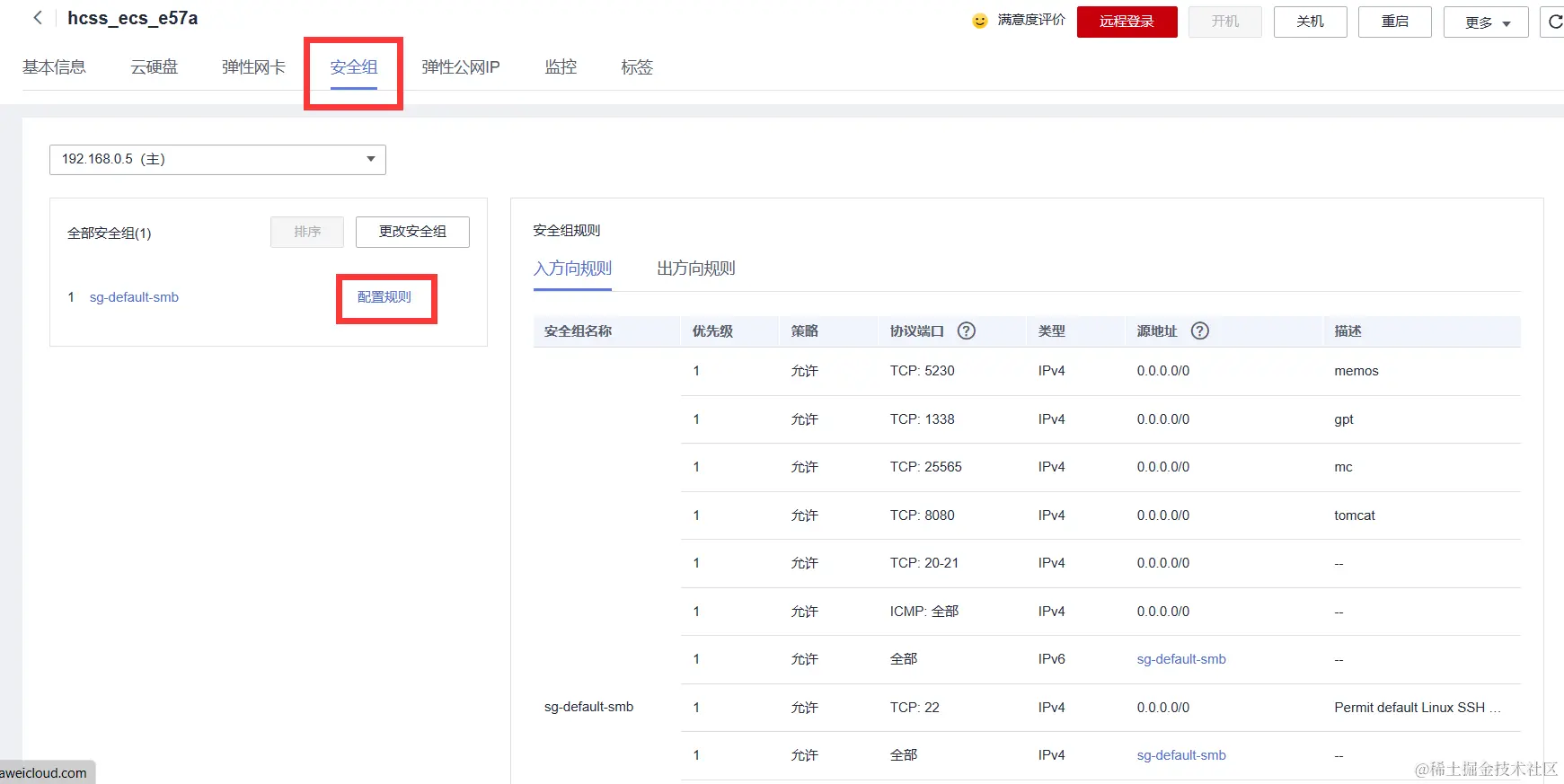Image resolution: width=1564 pixels, height=784 pixels.
Task: Click the 更改安全组 button
Action: (x=412, y=232)
